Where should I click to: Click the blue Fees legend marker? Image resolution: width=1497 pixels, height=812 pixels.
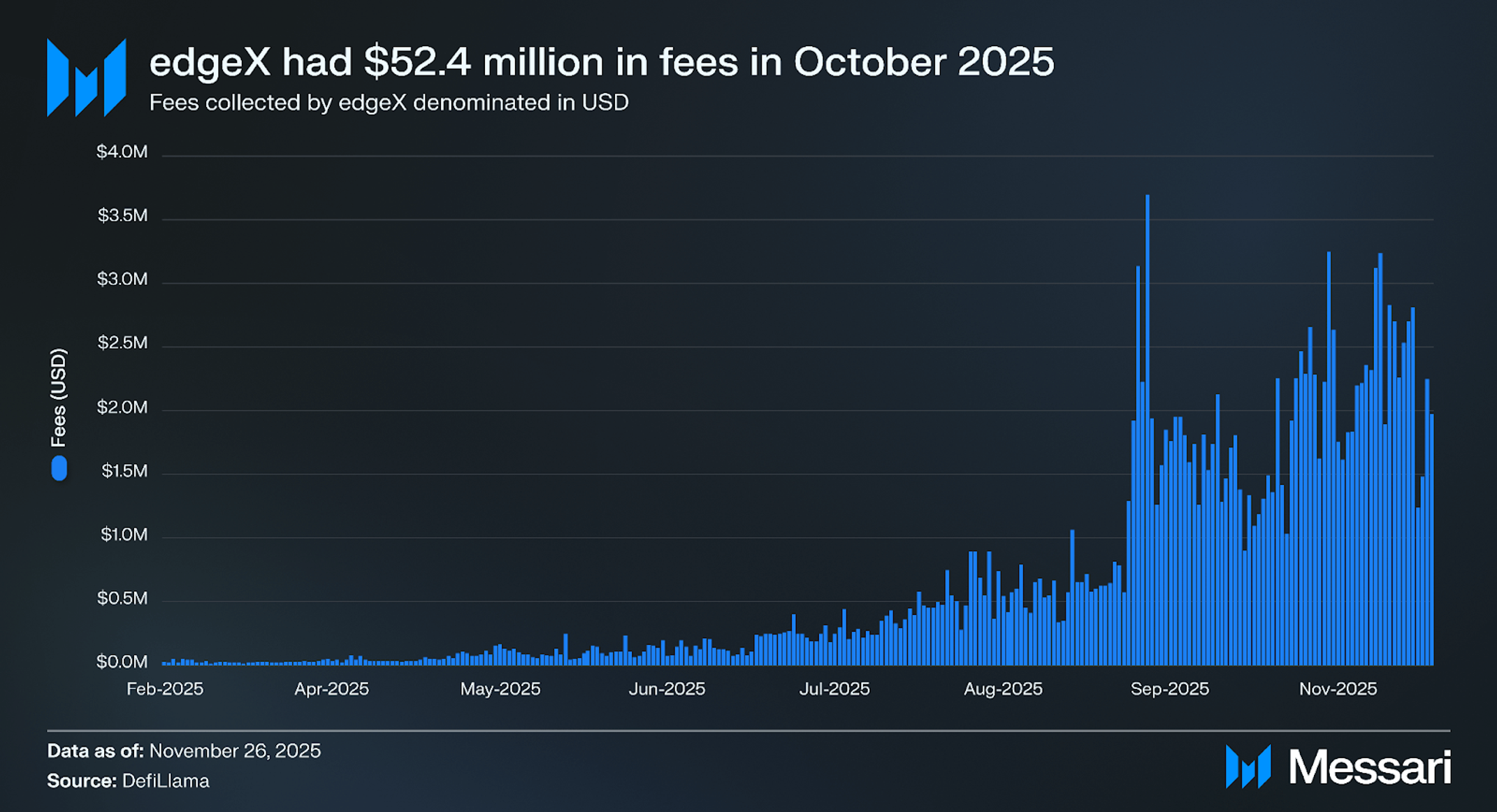point(59,468)
